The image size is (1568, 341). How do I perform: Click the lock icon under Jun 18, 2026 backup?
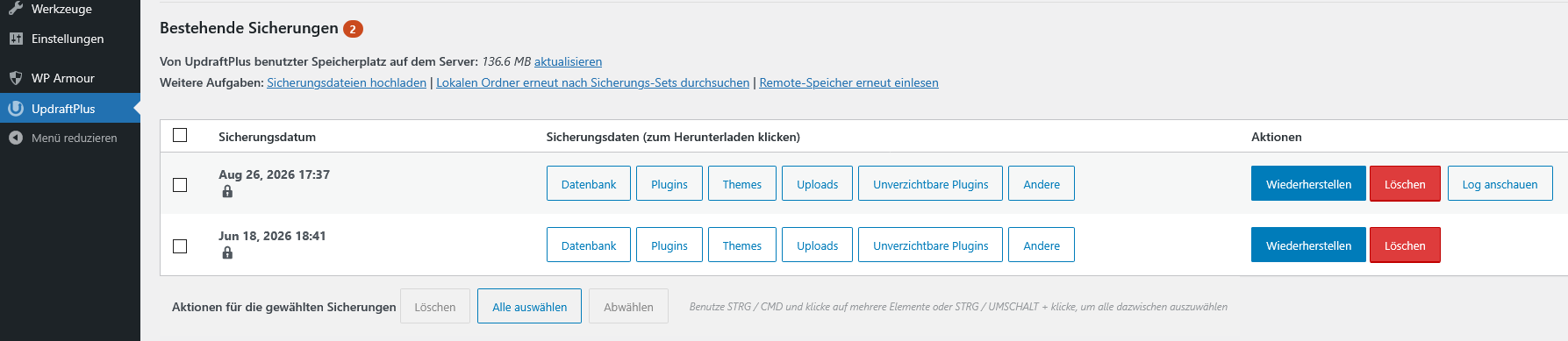(x=227, y=252)
